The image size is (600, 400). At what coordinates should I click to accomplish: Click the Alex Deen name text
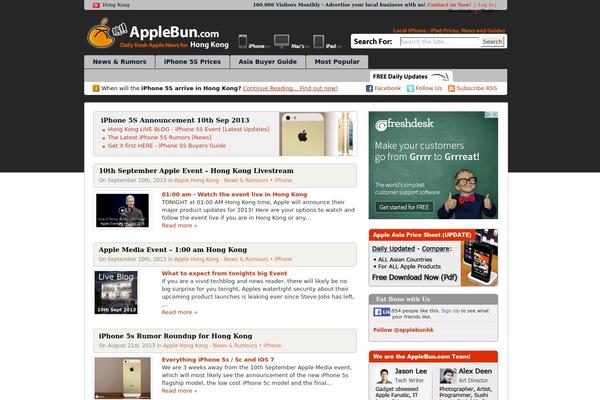click(475, 371)
